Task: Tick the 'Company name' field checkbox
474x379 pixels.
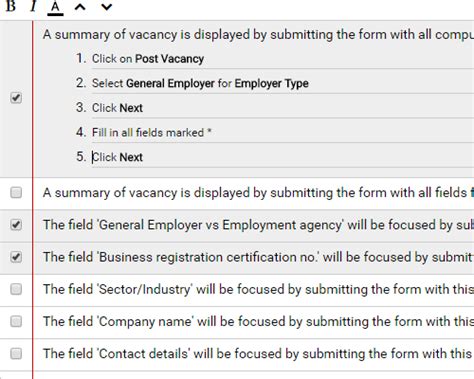Action: (16, 321)
